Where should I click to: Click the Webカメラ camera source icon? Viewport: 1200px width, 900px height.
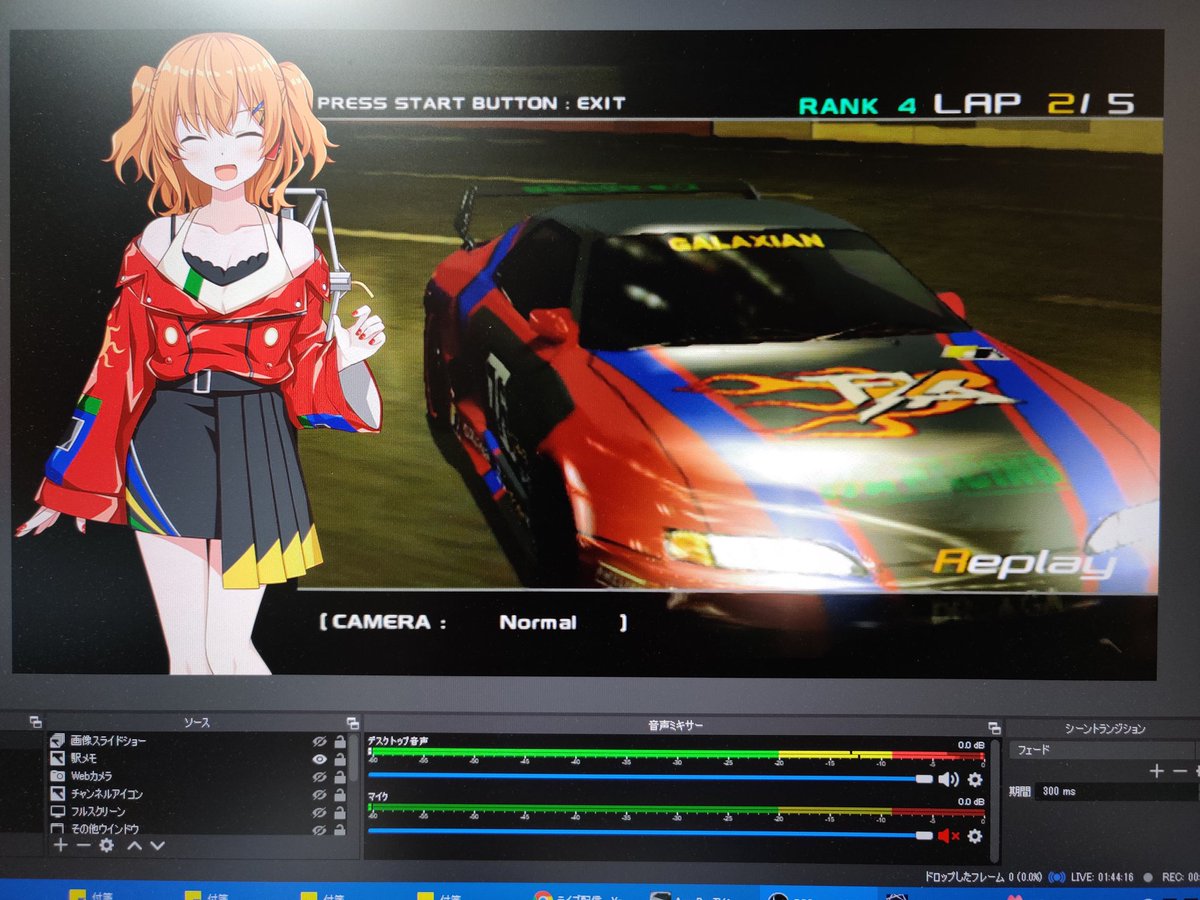[x=58, y=776]
